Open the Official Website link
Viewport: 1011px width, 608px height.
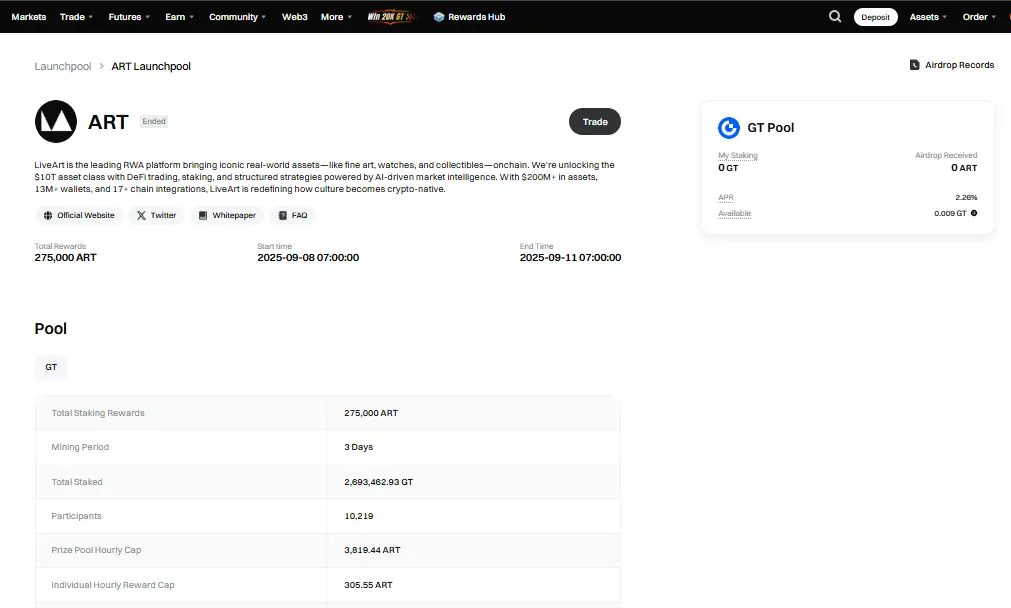pyautogui.click(x=79, y=215)
